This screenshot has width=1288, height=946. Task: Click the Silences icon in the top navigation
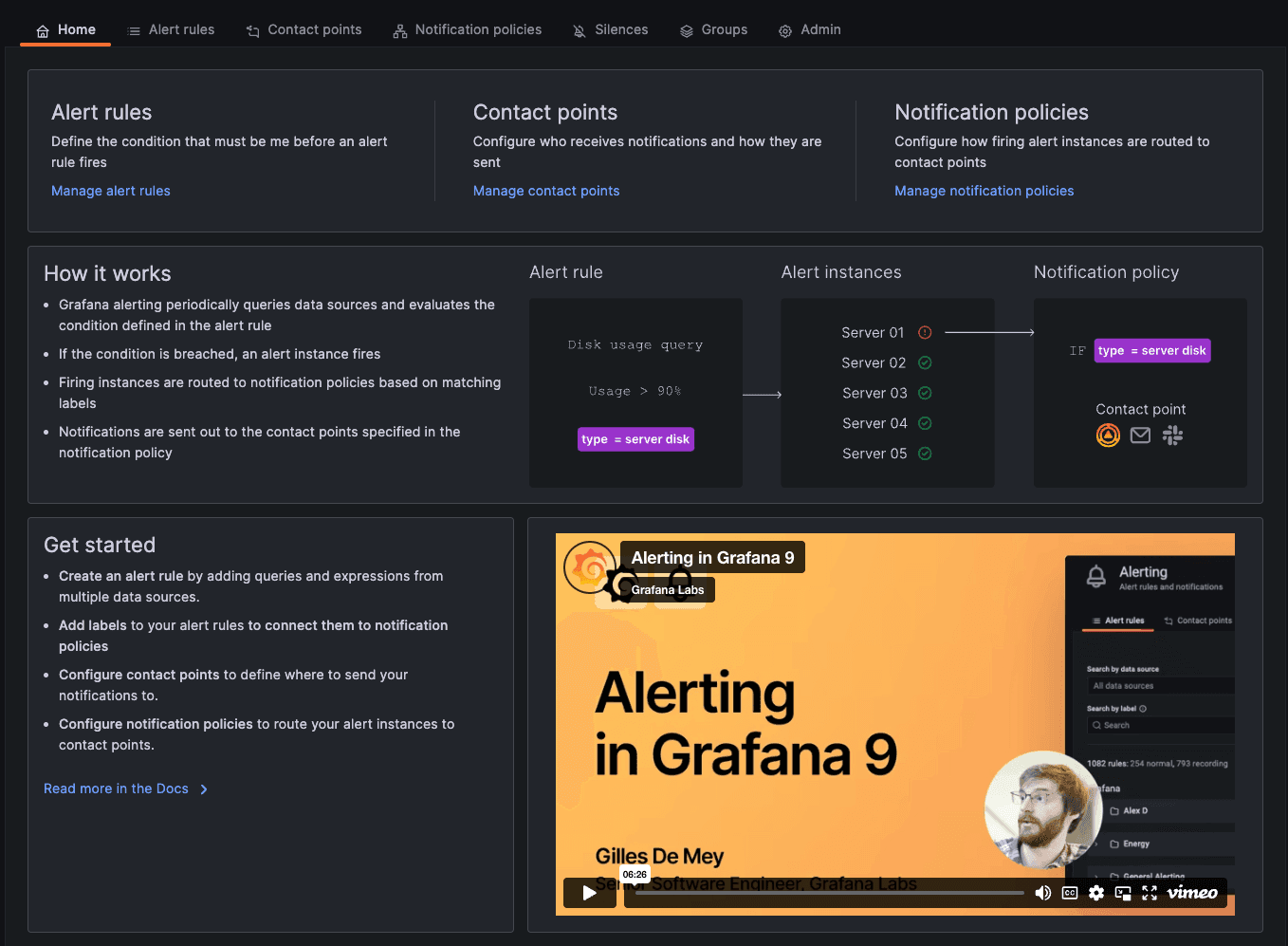(578, 29)
